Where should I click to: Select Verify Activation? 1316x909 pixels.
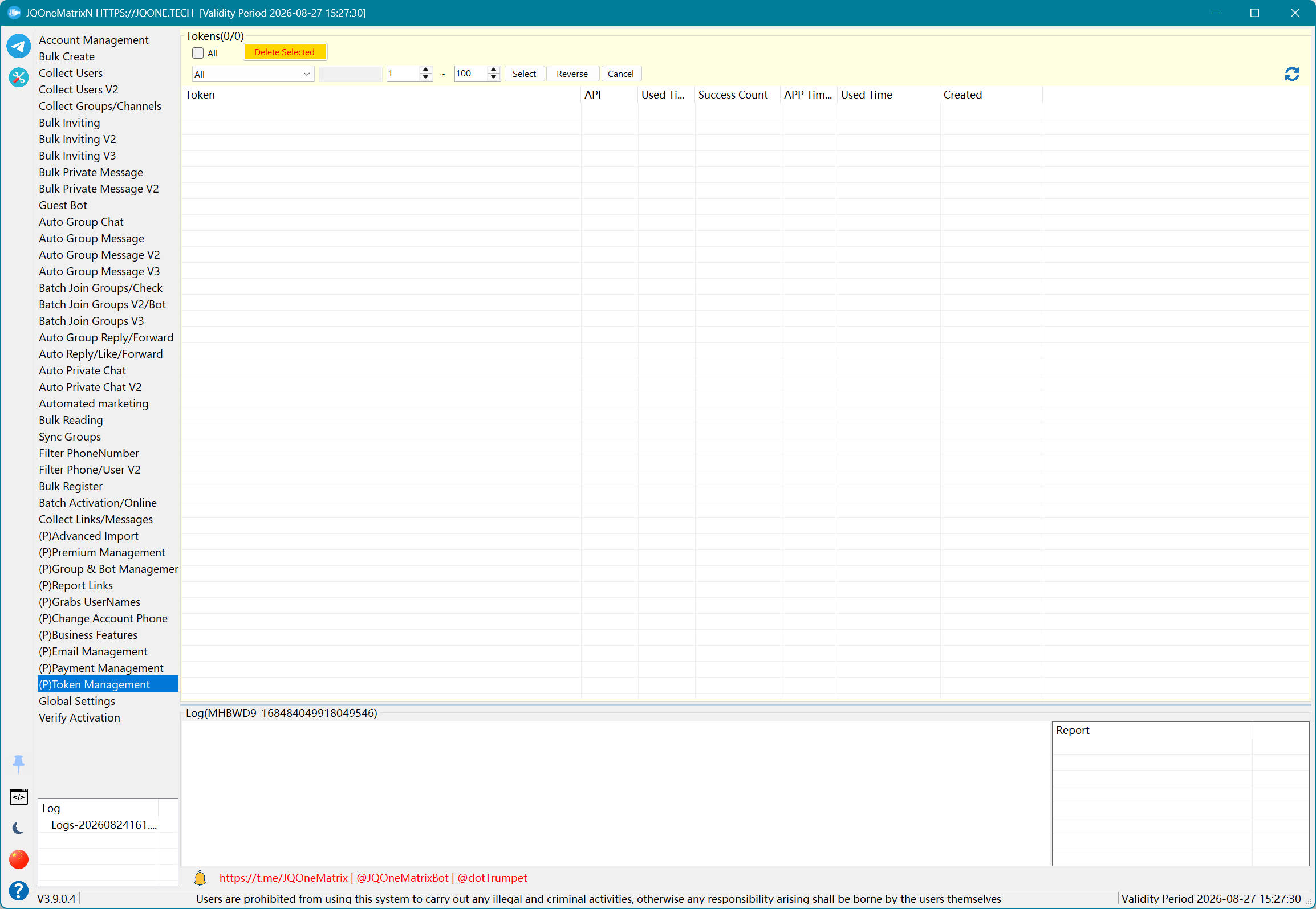pyautogui.click(x=79, y=718)
